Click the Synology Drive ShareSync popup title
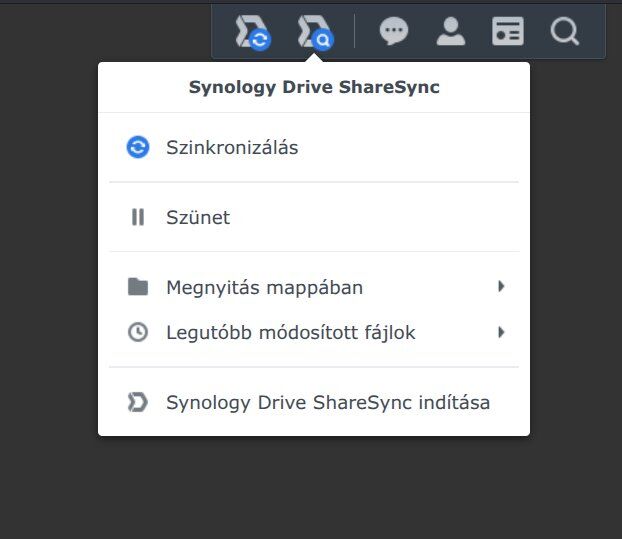622x539 pixels. (x=314, y=87)
